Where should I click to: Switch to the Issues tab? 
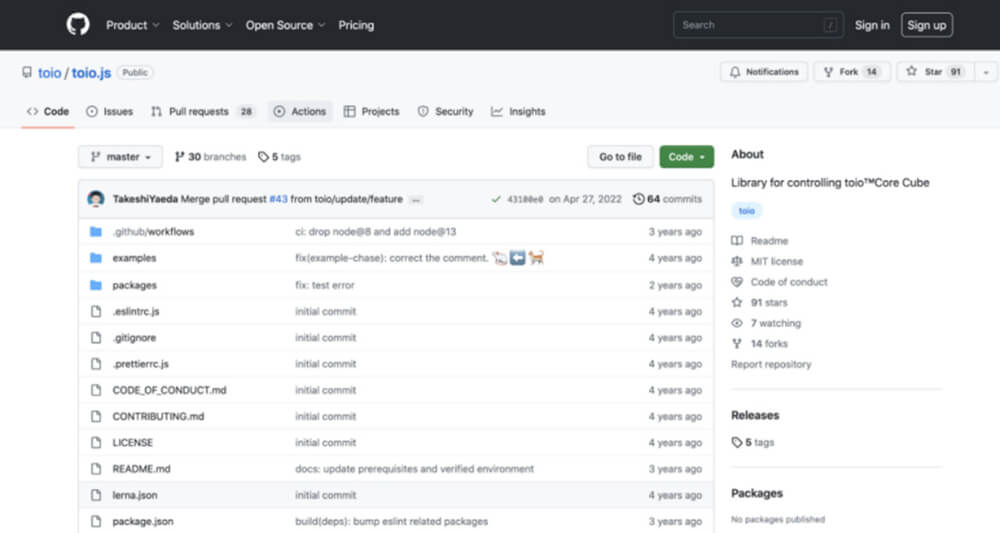coord(110,112)
